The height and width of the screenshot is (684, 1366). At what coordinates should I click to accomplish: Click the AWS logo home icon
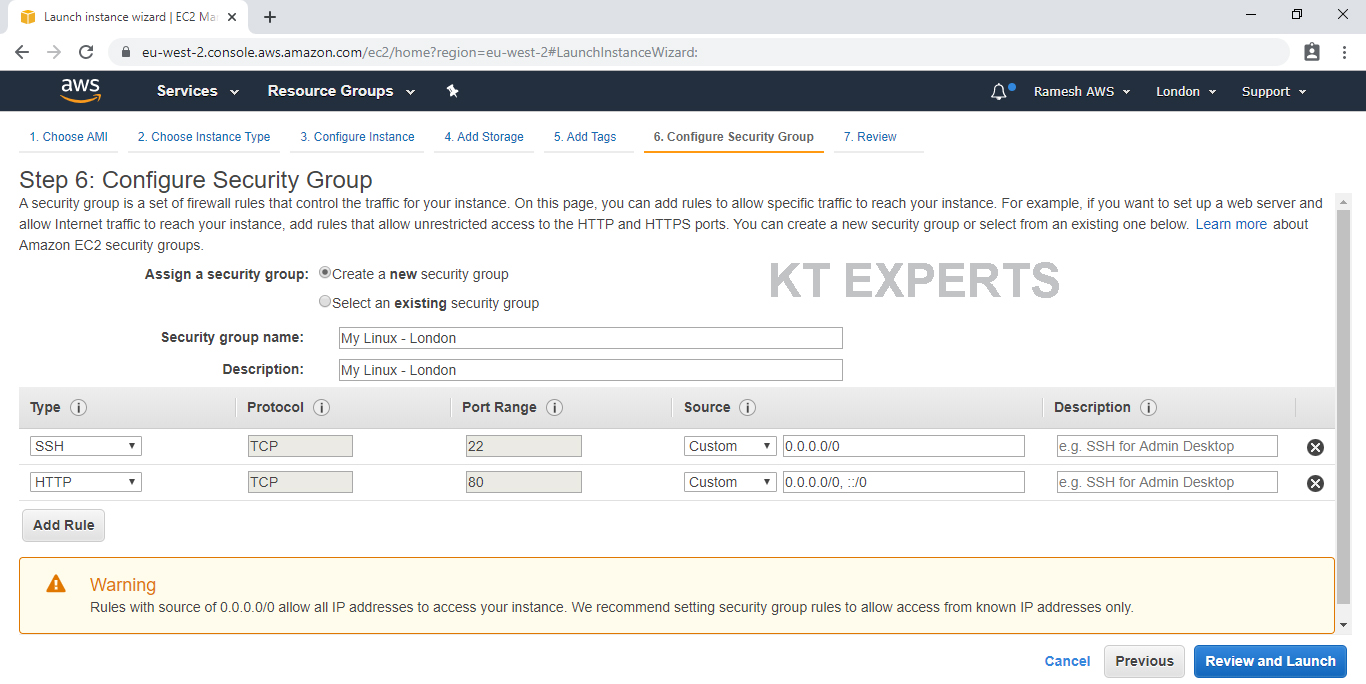coord(81,90)
